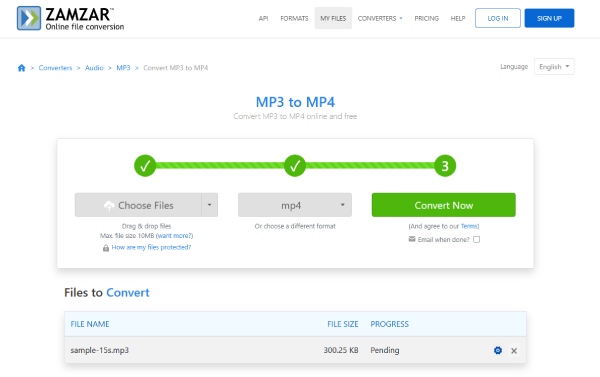Click the Choose Files button
This screenshot has height=377, width=600.
click(138, 205)
